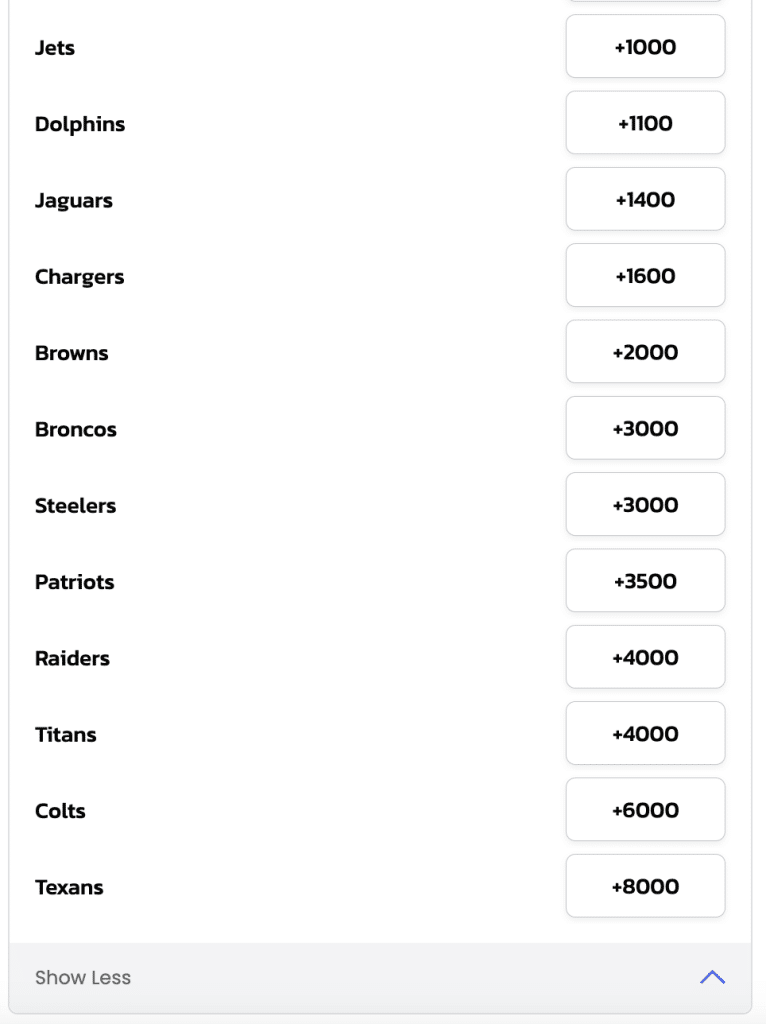Click the Texans team label

(69, 888)
